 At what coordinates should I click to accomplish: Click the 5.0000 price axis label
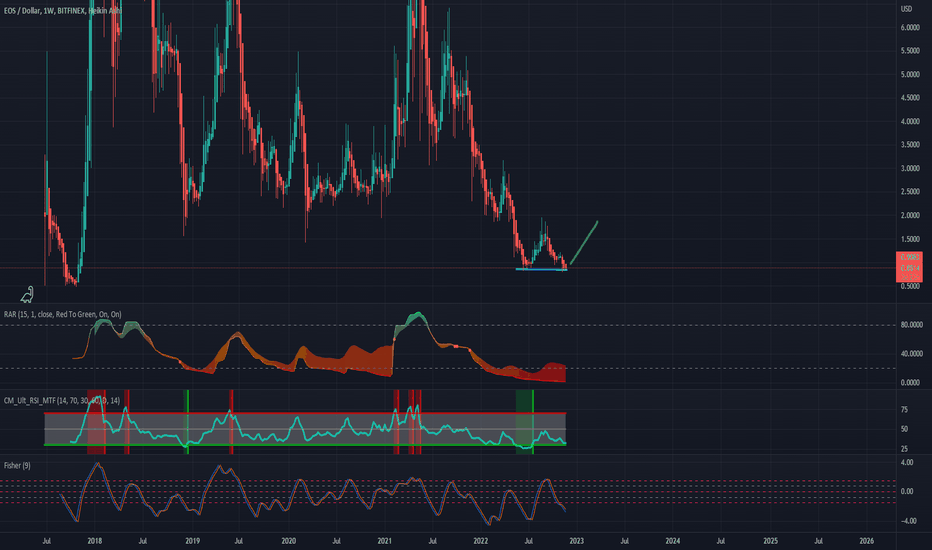[910, 75]
